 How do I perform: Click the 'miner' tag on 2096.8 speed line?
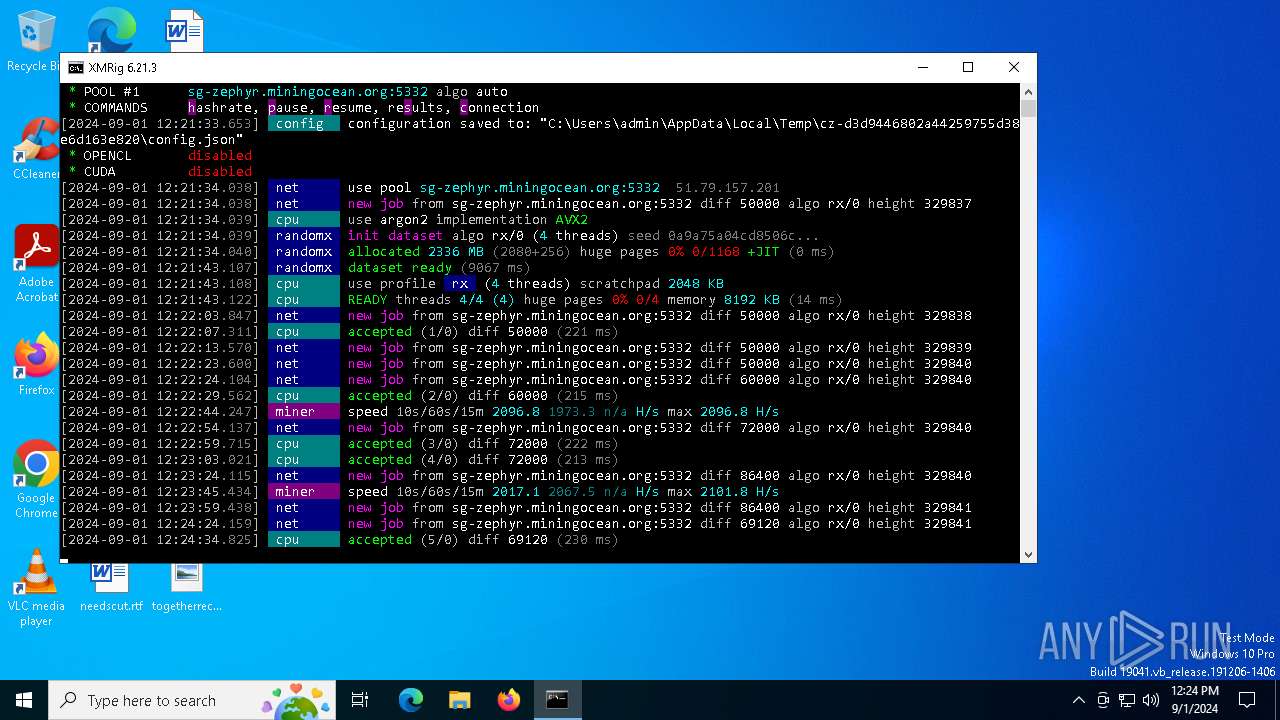point(304,412)
